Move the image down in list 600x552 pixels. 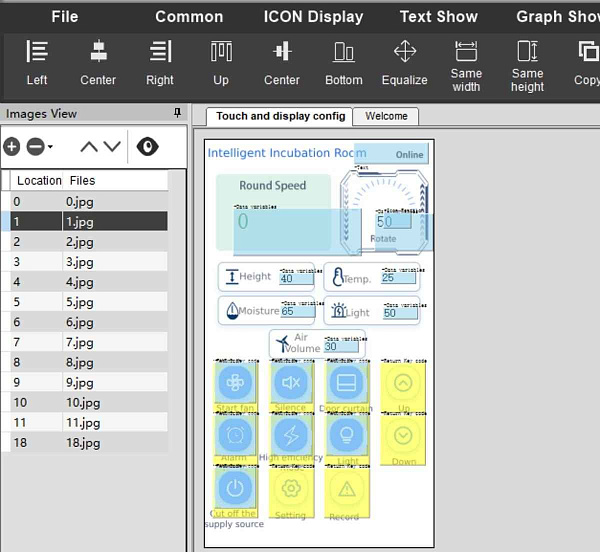tap(112, 147)
